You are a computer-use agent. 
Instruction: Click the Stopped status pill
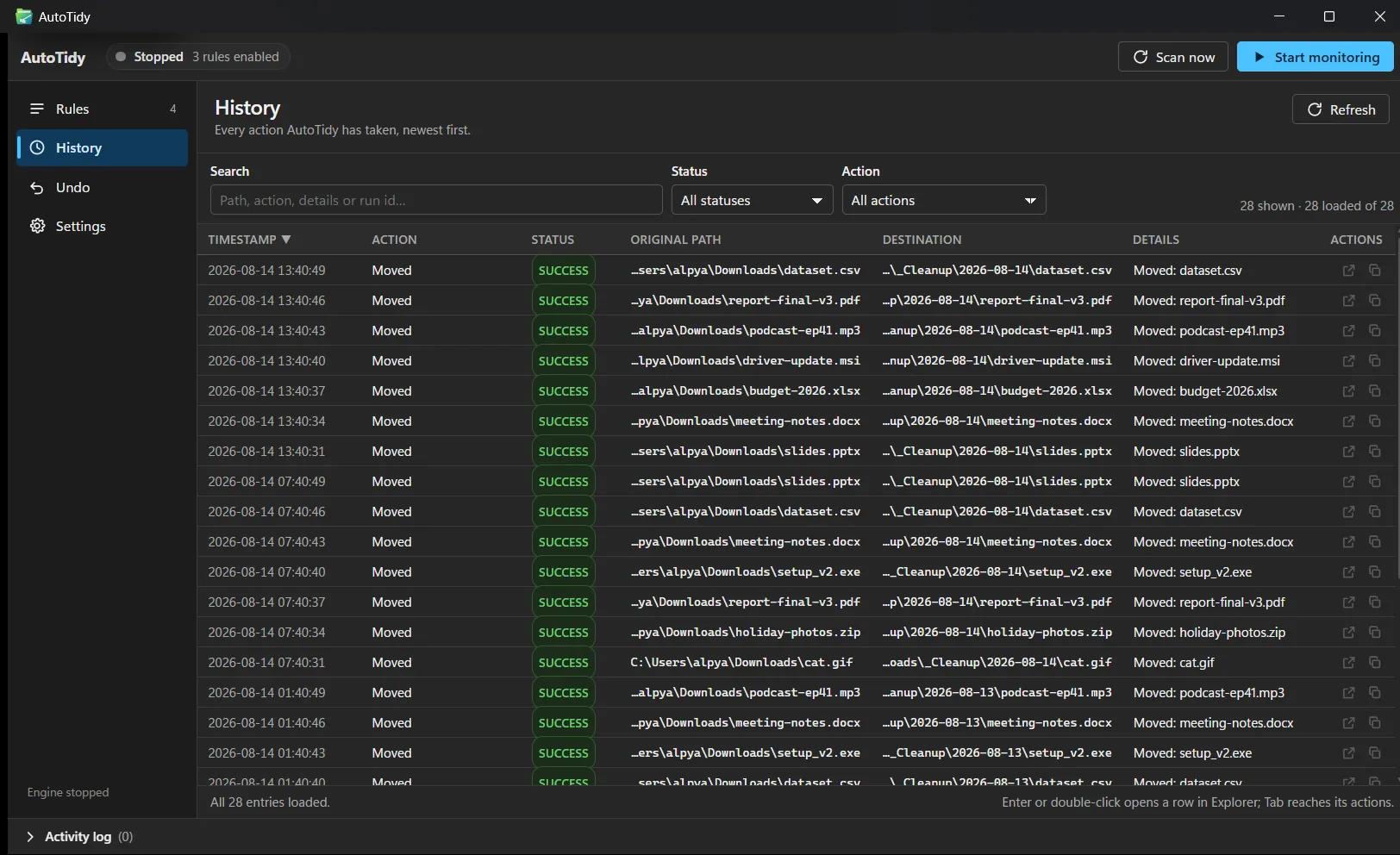pyautogui.click(x=198, y=57)
